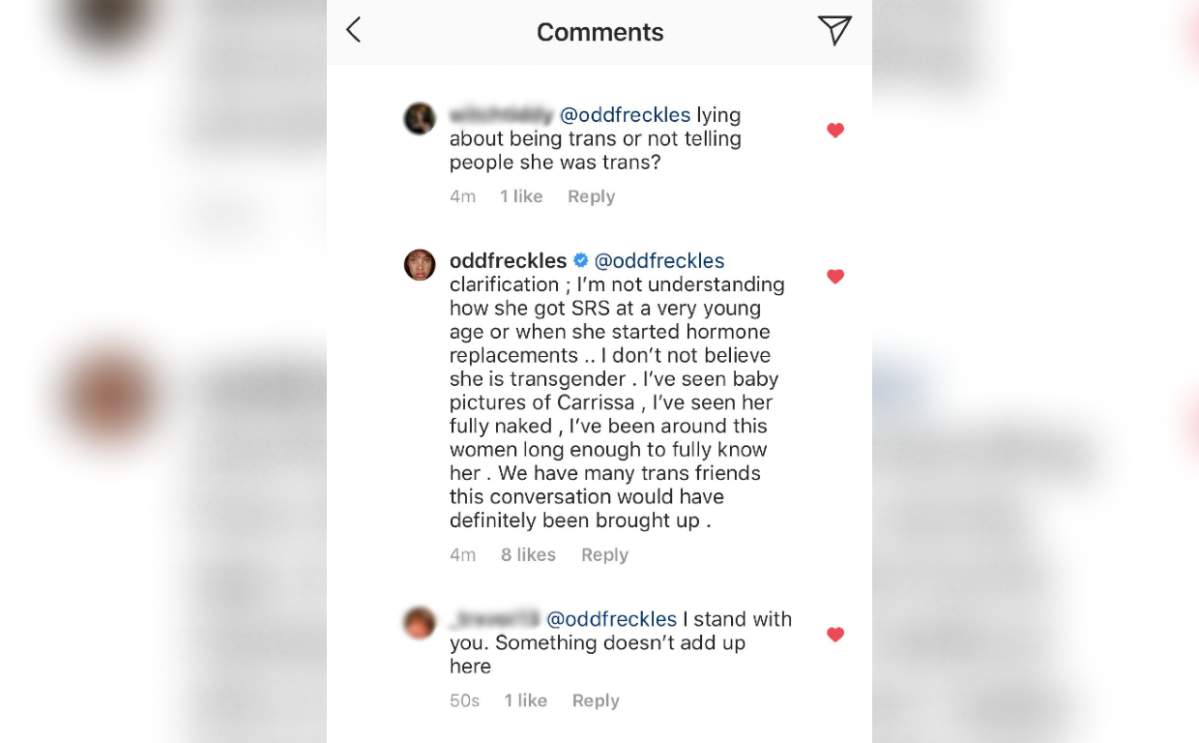Image resolution: width=1199 pixels, height=743 pixels.
Task: Reply to oddfreckles' long comment
Action: click(604, 554)
